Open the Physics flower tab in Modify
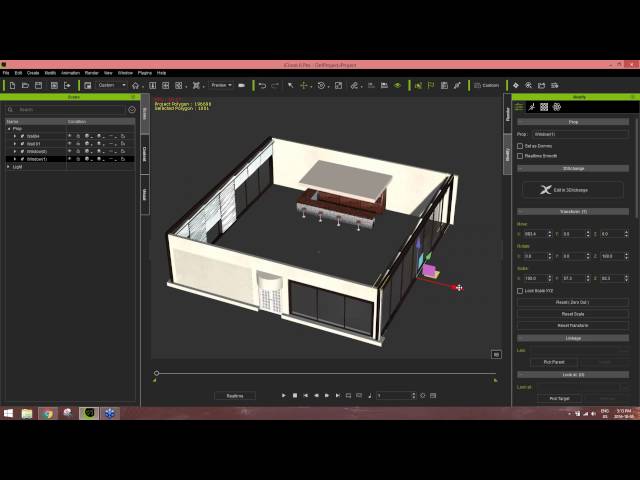 click(557, 107)
